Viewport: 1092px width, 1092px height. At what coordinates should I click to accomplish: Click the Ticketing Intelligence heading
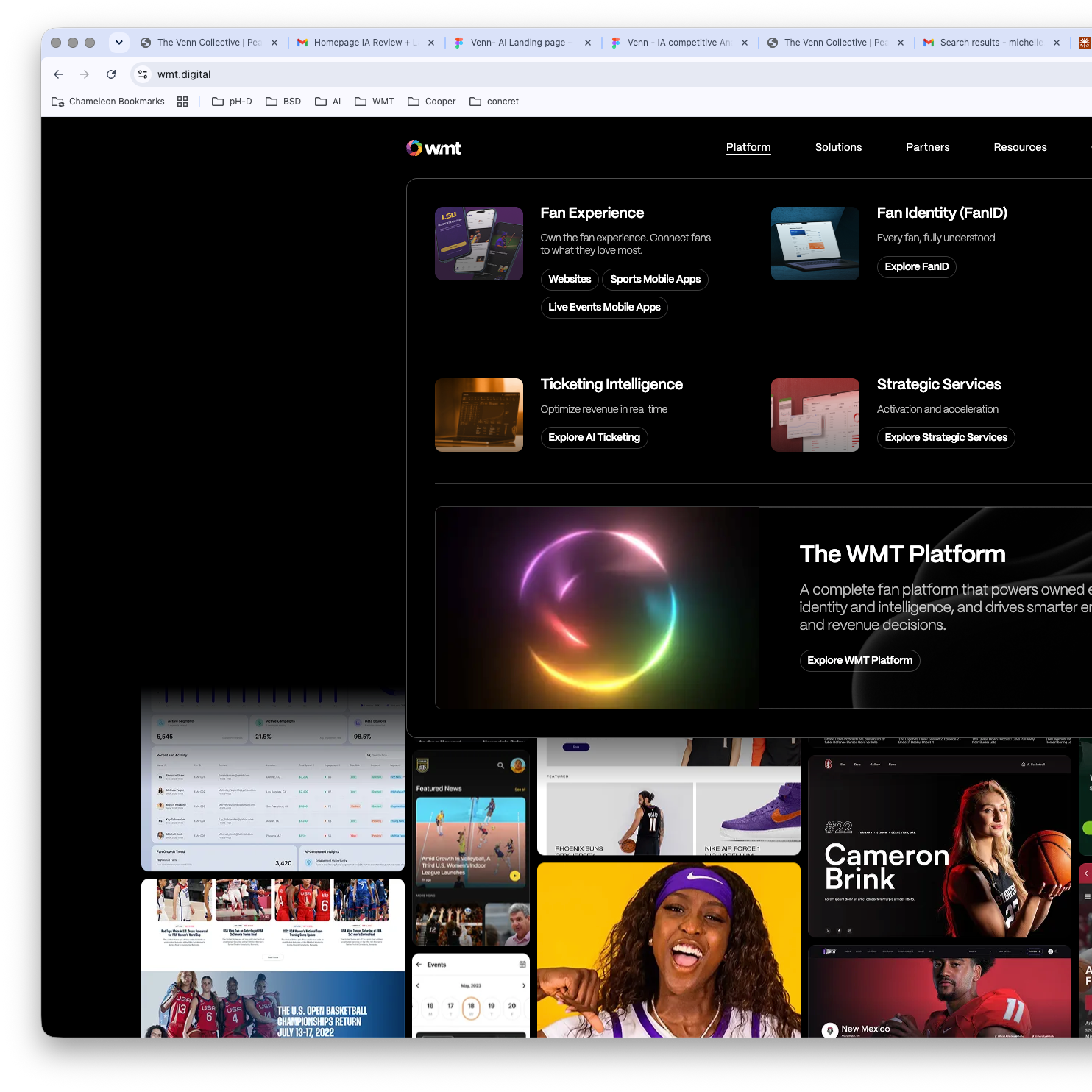(x=611, y=385)
